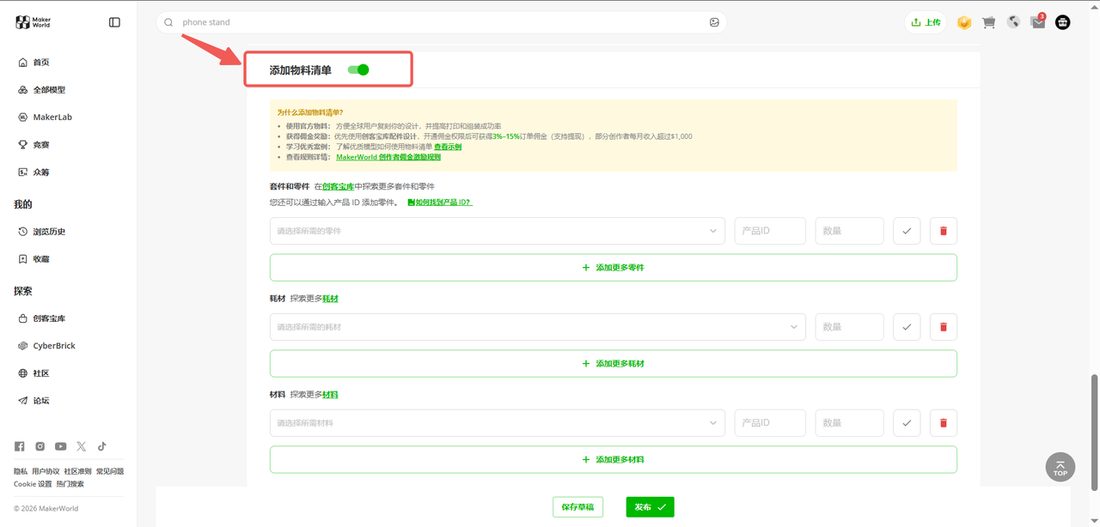Viewport: 1100px width, 527px height.
Task: Open the messages envelope icon
Action: (1038, 22)
